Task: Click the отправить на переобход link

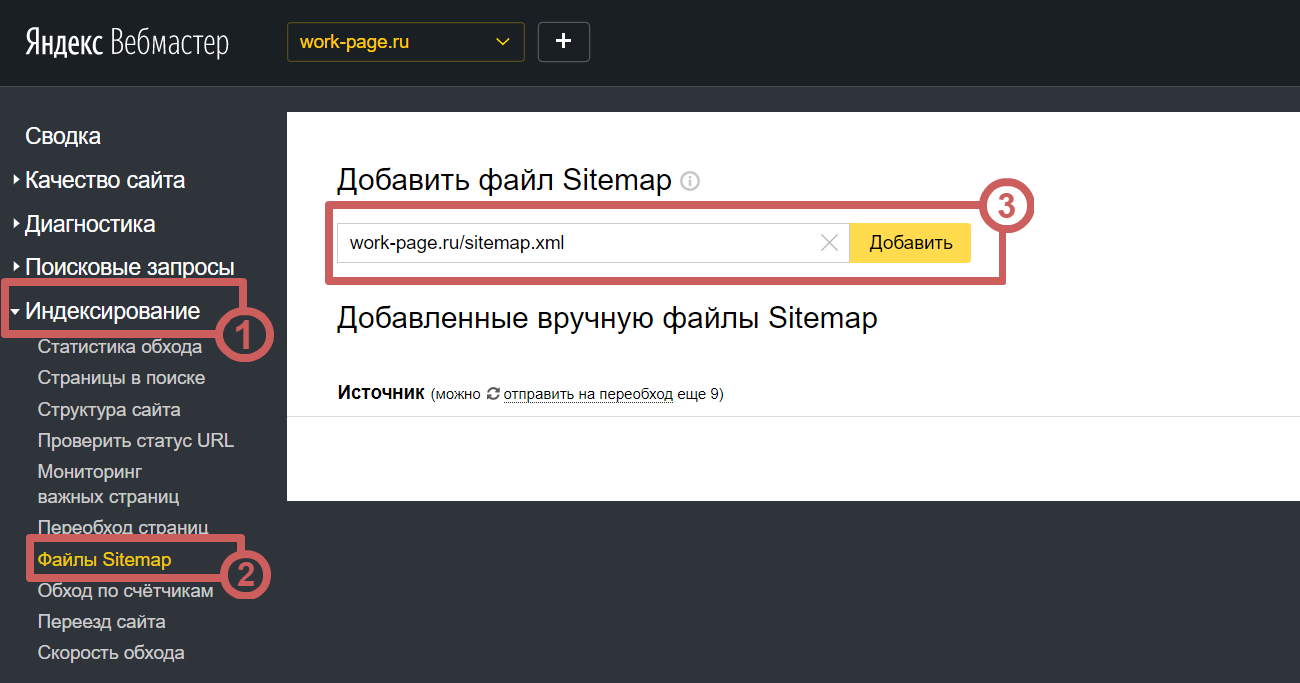Action: click(588, 394)
